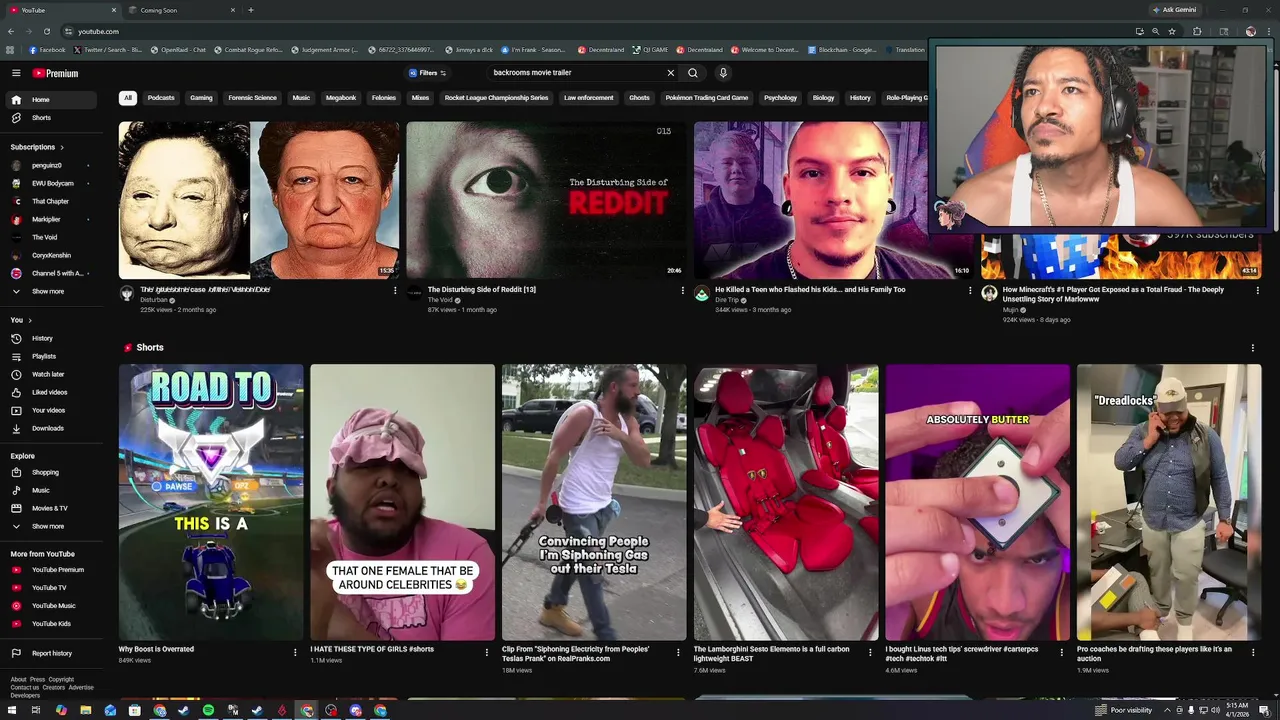Open the Lamborghini Sesto Elemento short
1280x720 pixels.
pyautogui.click(x=786, y=502)
